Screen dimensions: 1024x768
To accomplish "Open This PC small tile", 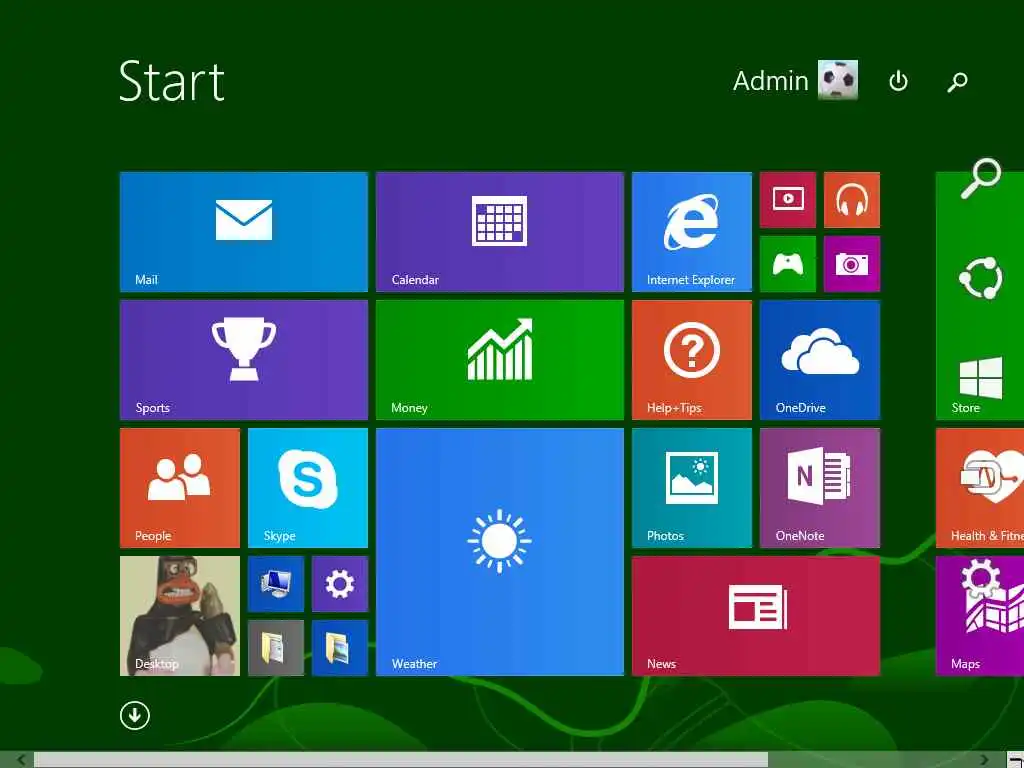I will click(x=276, y=584).
